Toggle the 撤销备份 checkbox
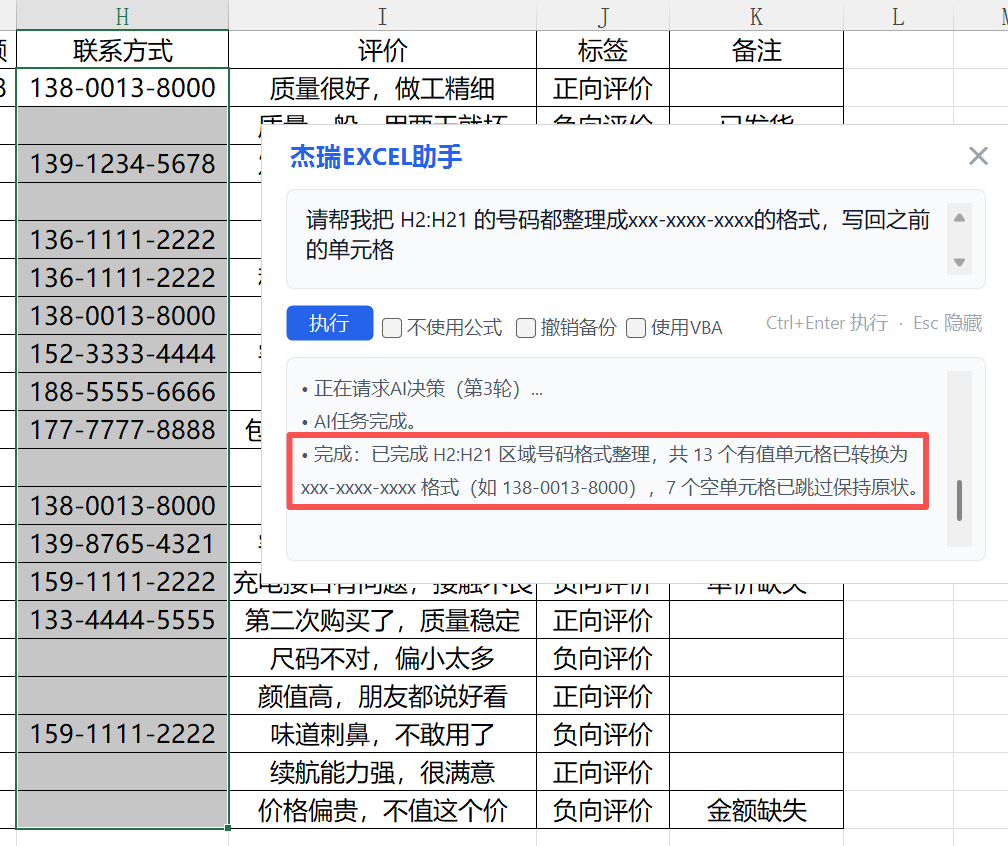The image size is (1008, 846). pos(526,328)
